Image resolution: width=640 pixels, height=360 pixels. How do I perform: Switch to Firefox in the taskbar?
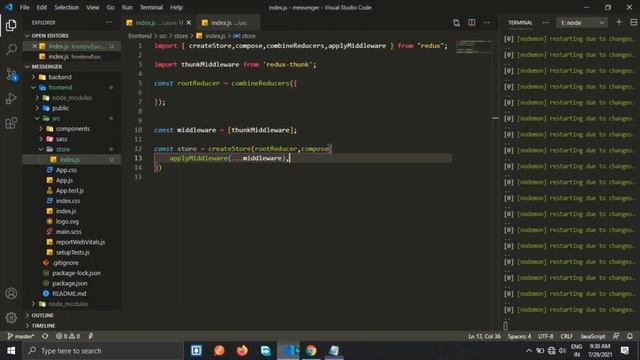coord(242,351)
